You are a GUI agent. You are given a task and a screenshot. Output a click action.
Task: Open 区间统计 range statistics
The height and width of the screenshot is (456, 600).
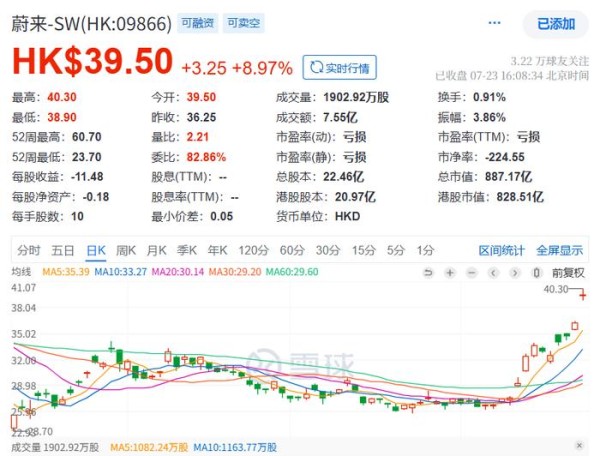(x=502, y=251)
